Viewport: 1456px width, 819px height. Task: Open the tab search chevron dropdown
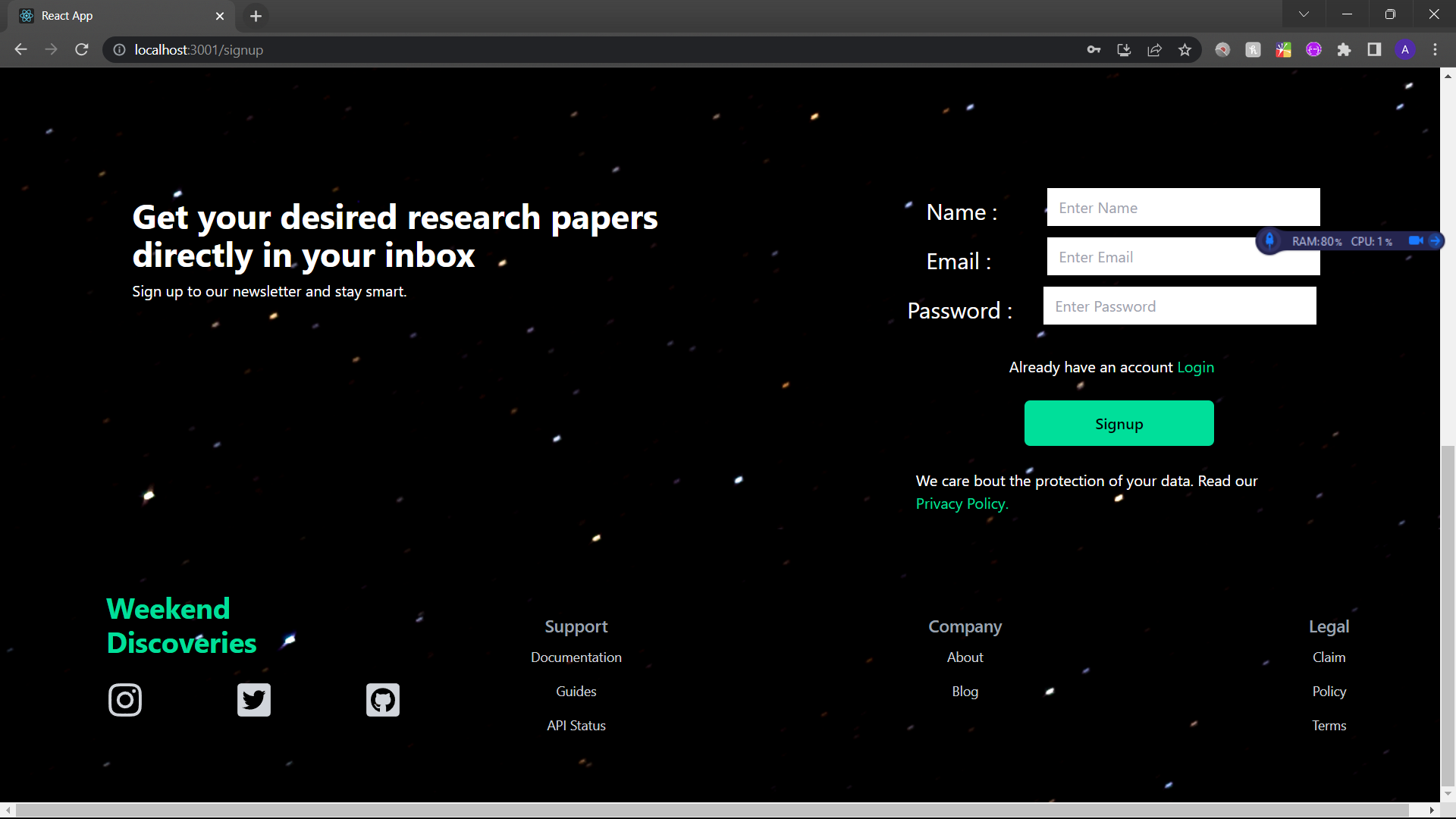(x=1304, y=14)
